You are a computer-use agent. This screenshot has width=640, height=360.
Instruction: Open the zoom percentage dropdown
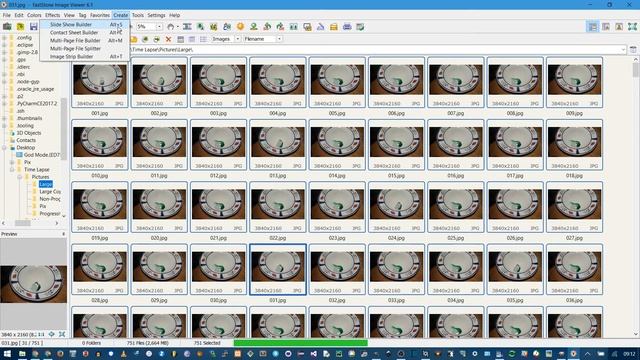click(159, 27)
